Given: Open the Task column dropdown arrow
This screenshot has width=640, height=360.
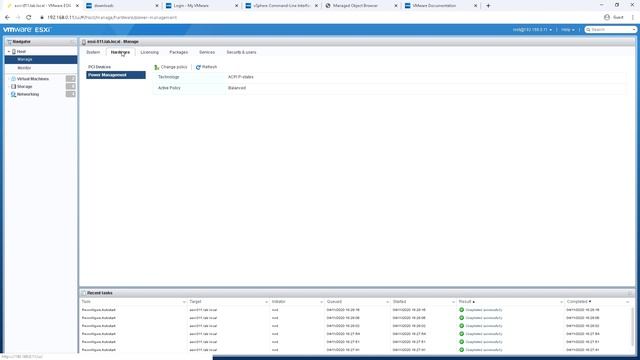Looking at the screenshot, I should [184, 302].
